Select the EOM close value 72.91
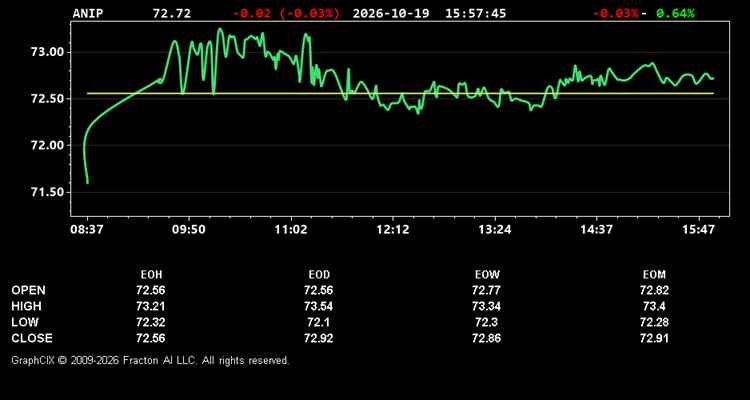Image resolution: width=750 pixels, height=400 pixels. (x=654, y=338)
